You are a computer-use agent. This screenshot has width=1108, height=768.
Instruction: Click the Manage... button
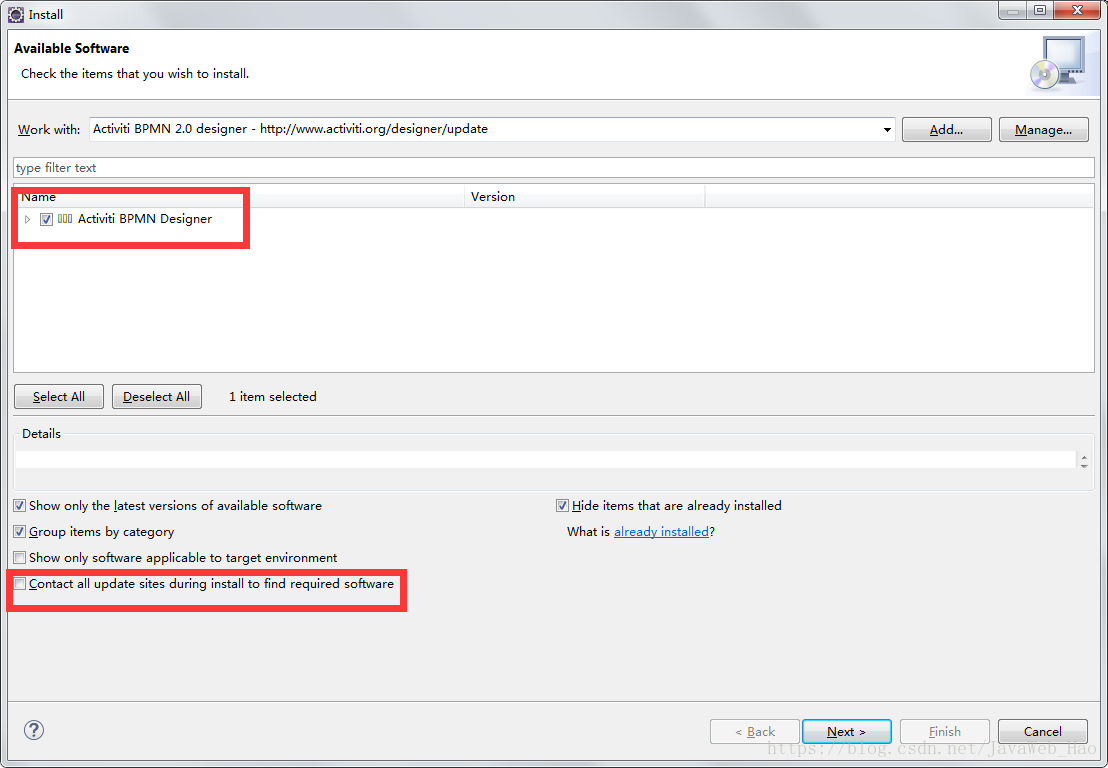tap(1043, 129)
